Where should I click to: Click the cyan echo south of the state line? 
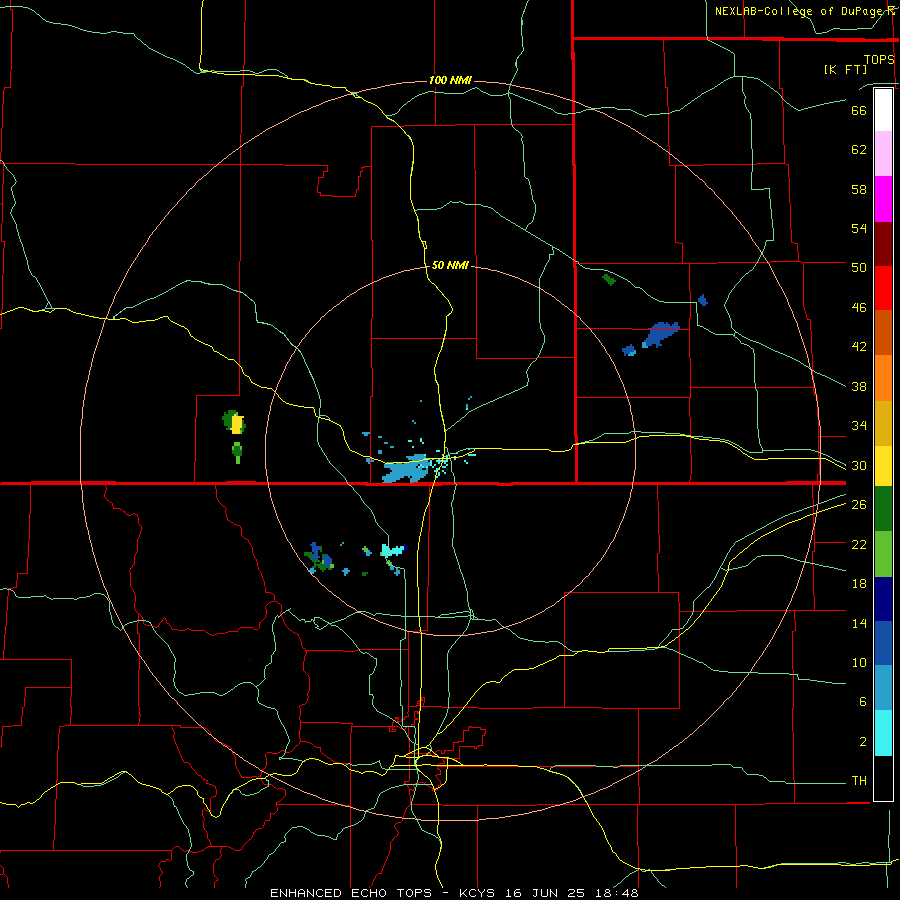tap(393, 551)
